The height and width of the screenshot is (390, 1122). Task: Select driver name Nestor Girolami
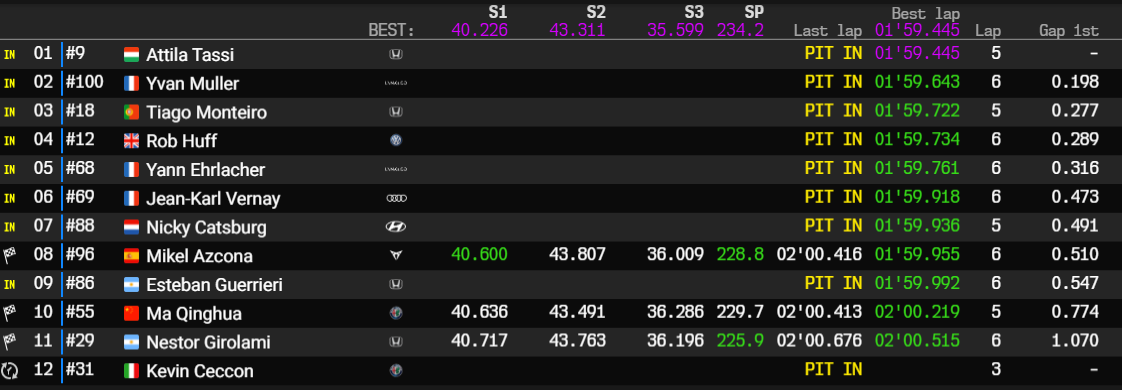tap(208, 342)
